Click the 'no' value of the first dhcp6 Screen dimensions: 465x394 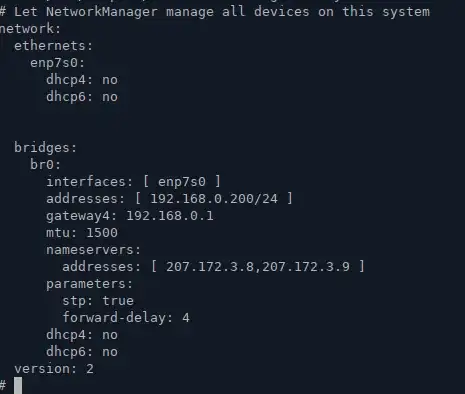pyautogui.click(x=110, y=97)
